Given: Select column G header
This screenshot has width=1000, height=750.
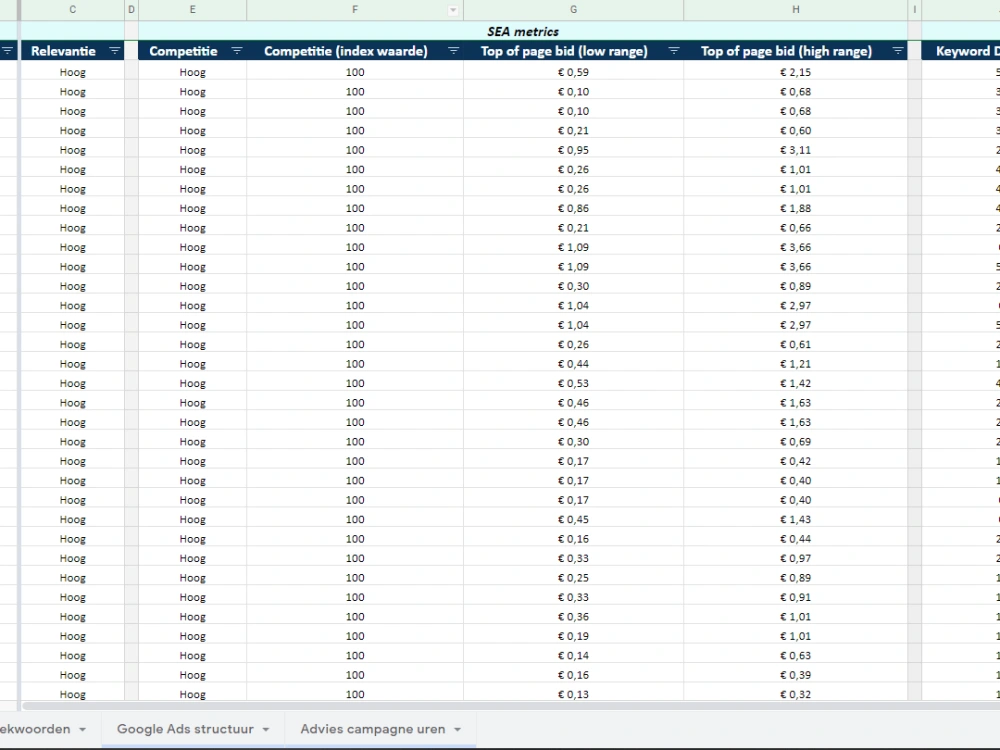Looking at the screenshot, I should (x=573, y=10).
